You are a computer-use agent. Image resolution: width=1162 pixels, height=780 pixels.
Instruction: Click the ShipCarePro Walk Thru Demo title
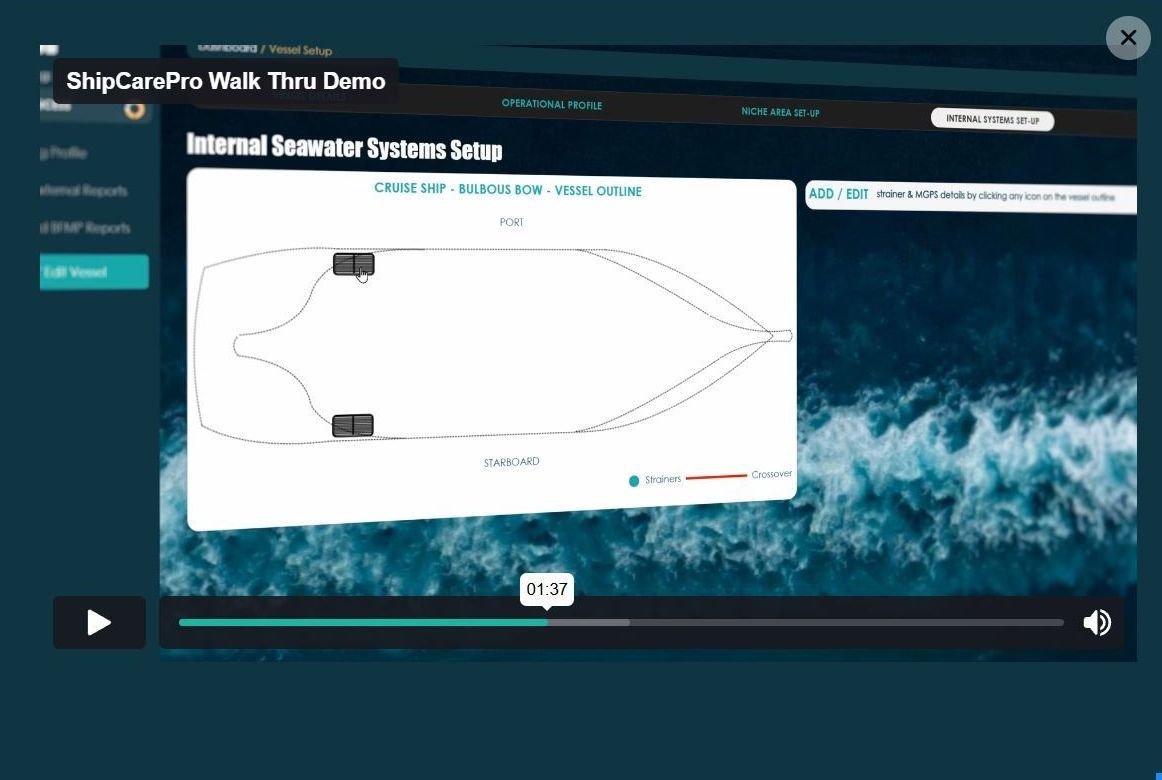(226, 81)
